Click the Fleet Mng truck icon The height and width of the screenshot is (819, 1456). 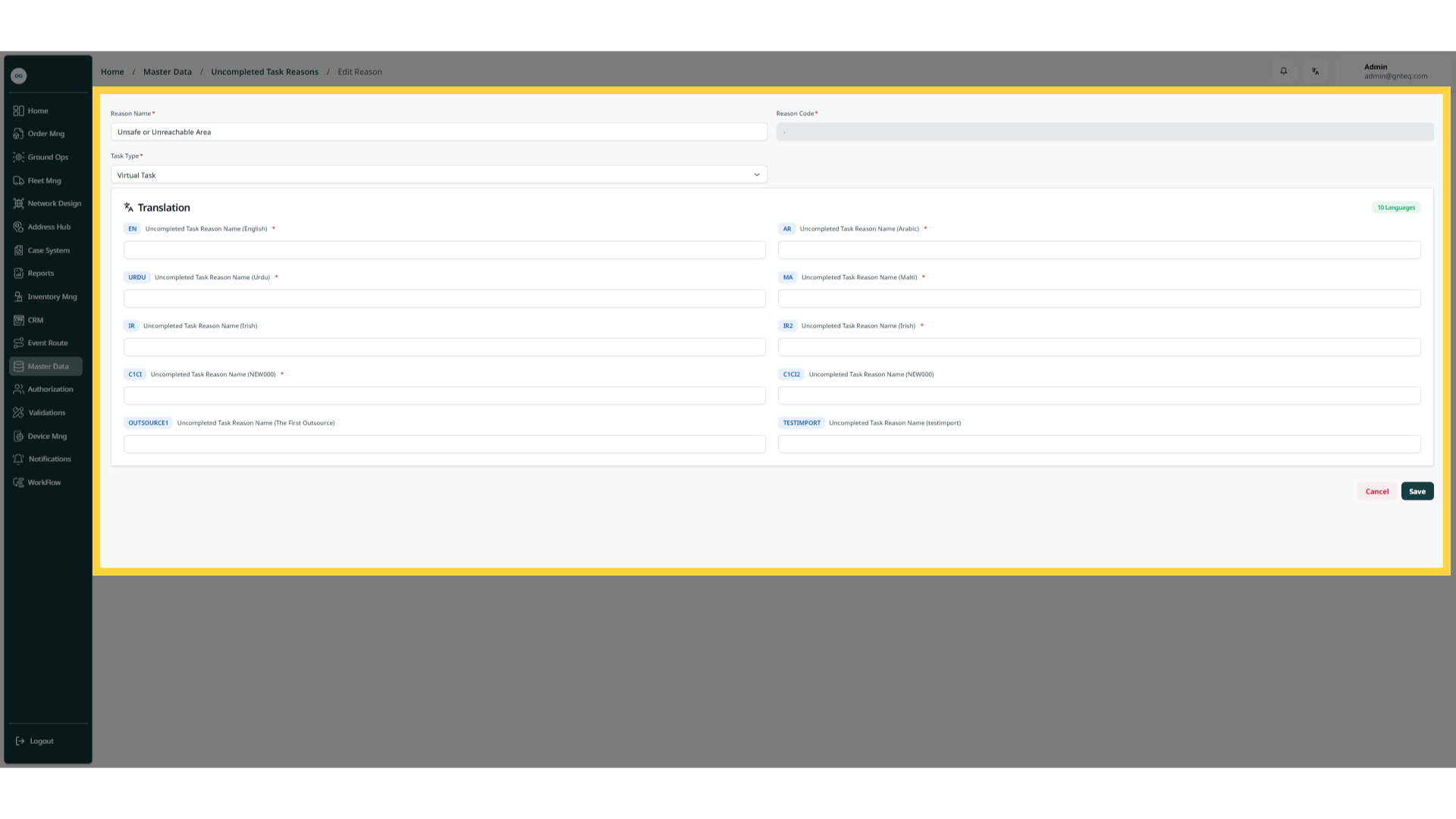(18, 180)
